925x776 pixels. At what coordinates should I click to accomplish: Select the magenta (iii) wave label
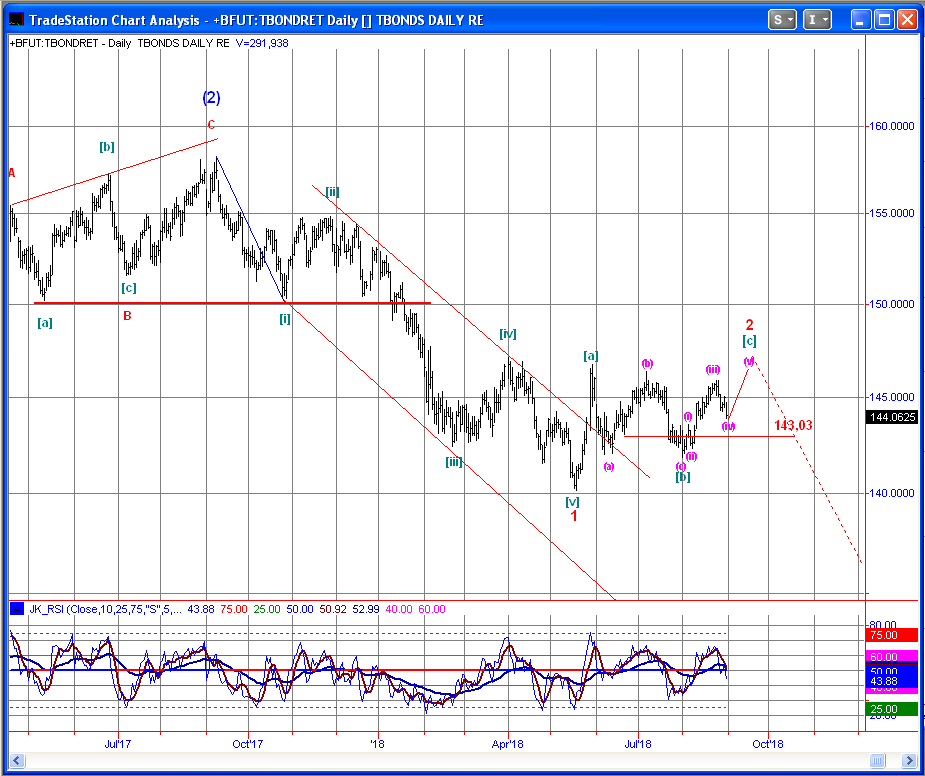713,369
